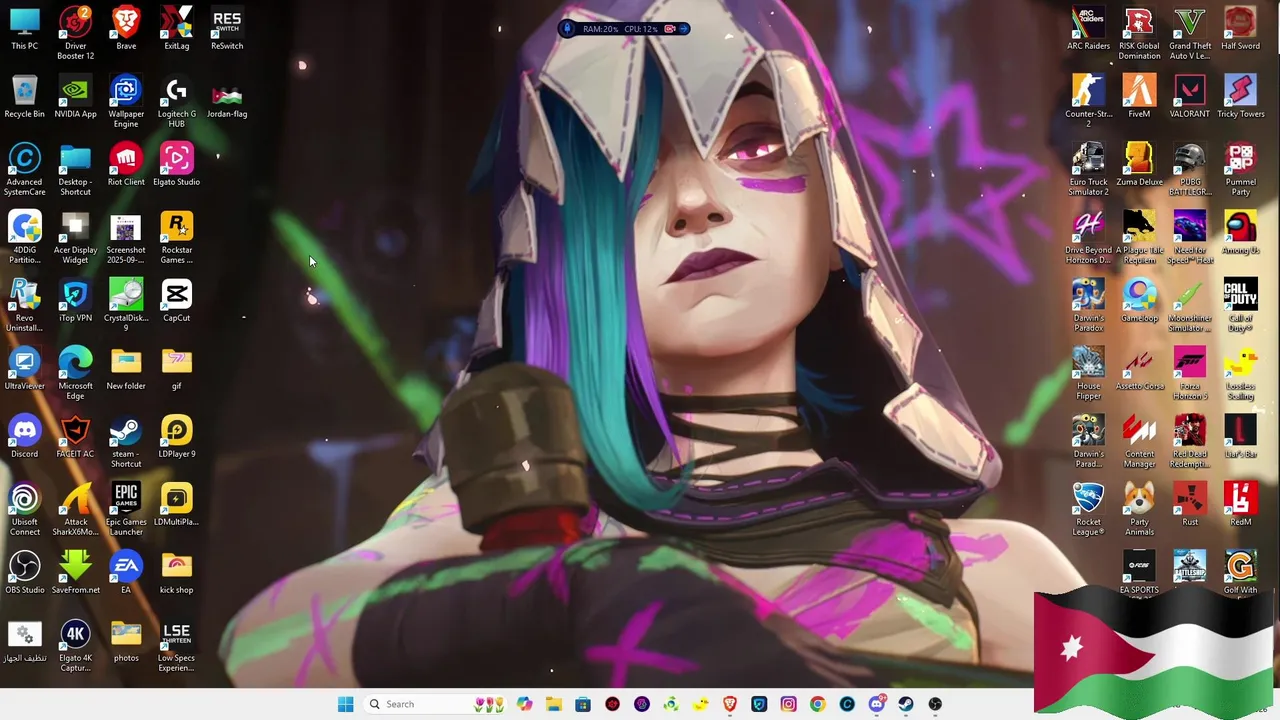Select the OBS Studio desktop icon
The width and height of the screenshot is (1280, 720).
point(25,572)
